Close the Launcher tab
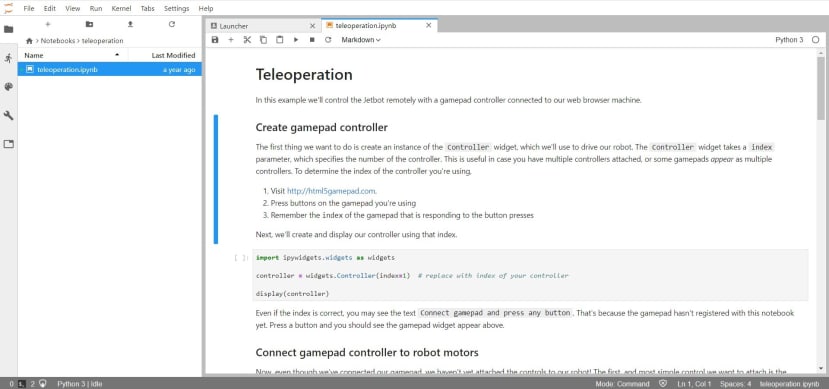Viewport: 829px width, 389px height. (x=312, y=25)
